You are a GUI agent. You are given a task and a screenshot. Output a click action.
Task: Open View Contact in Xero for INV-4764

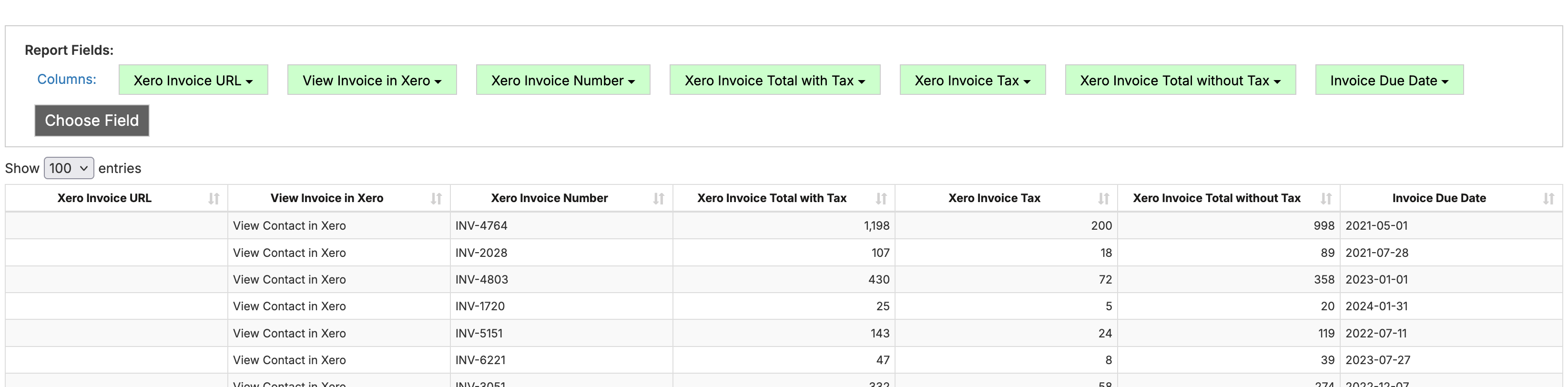tap(289, 226)
